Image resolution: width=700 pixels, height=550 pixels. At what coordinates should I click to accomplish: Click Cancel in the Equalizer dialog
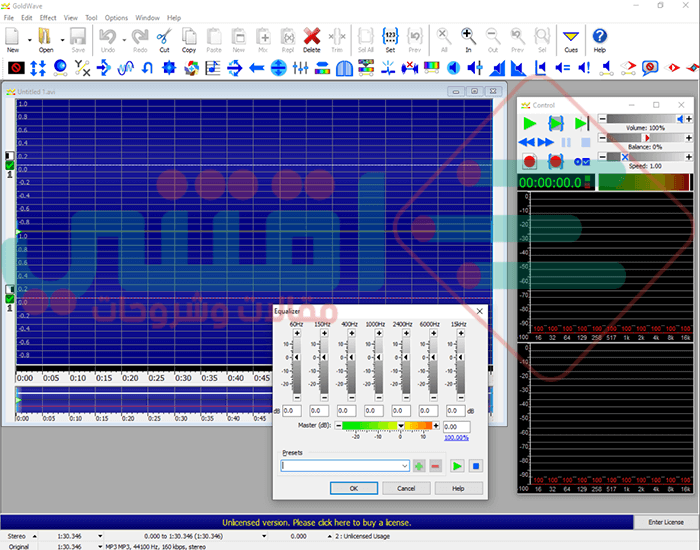[406, 488]
